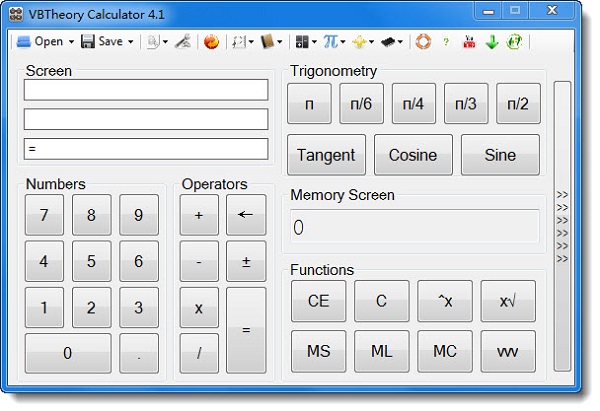Click the plus operator button
The width and height of the screenshot is (600, 411).
pyautogui.click(x=199, y=215)
